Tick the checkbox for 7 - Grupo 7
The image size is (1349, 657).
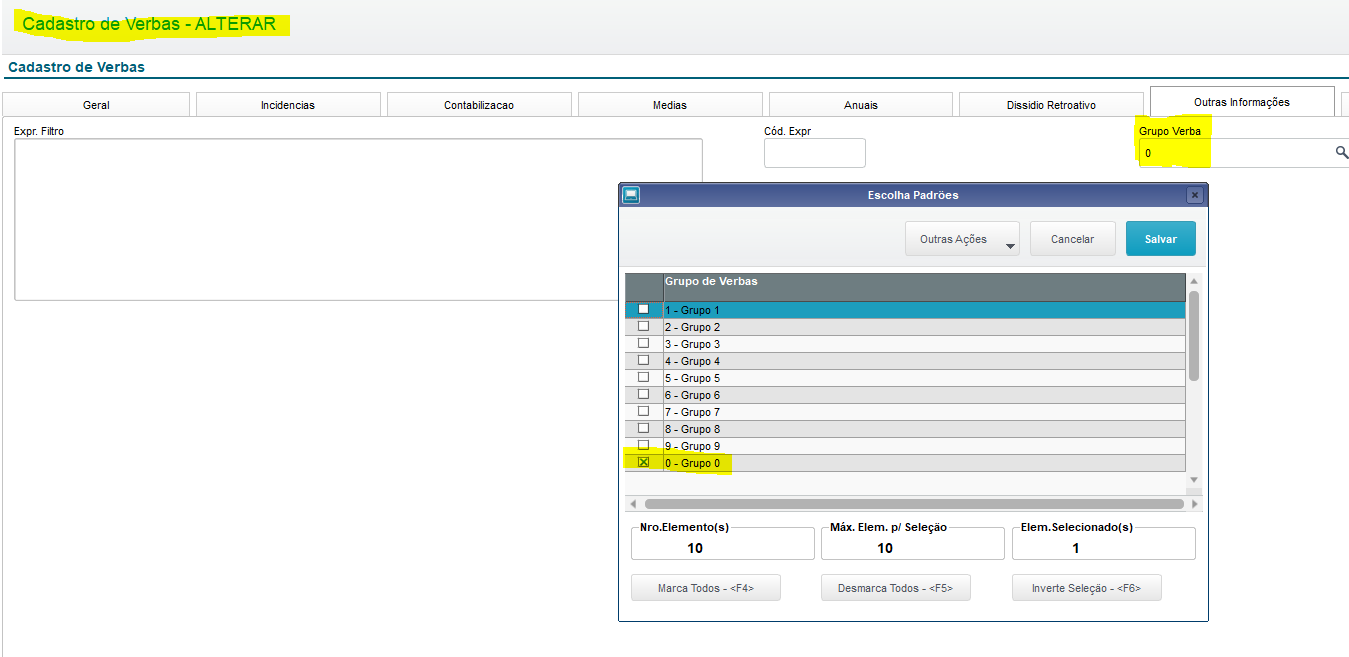tap(643, 412)
